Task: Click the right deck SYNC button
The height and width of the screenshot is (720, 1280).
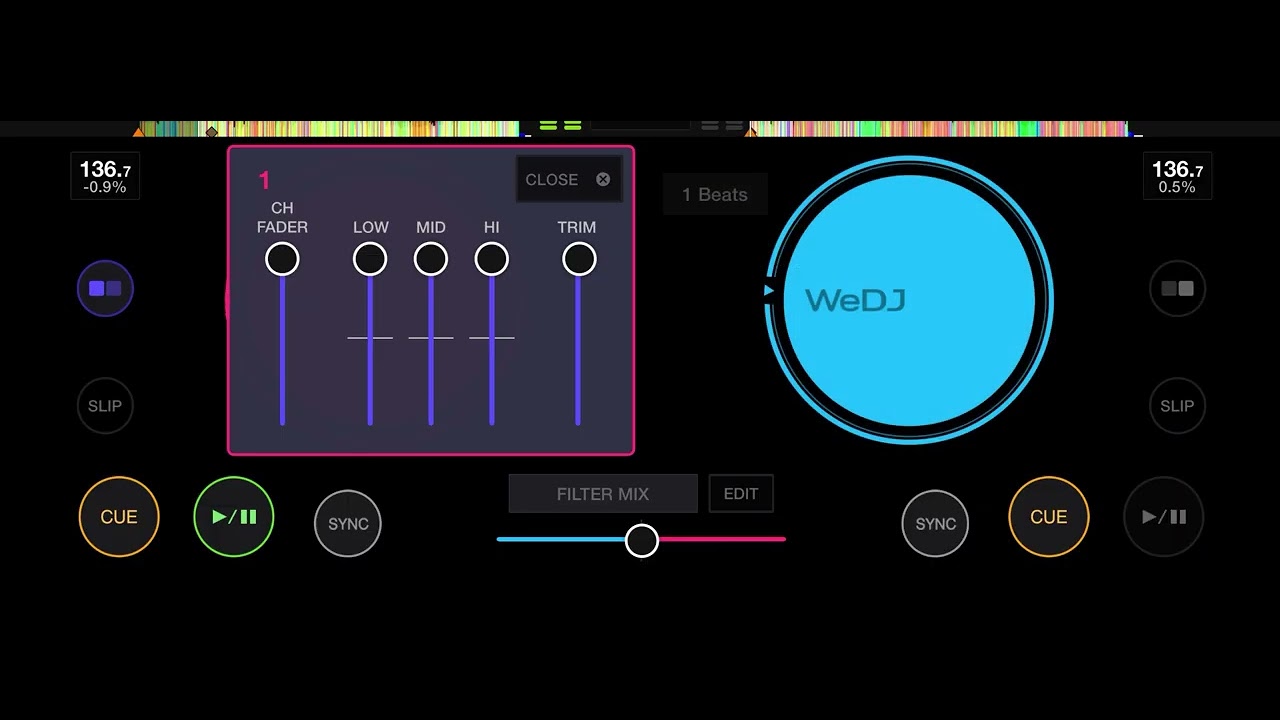Action: coord(936,523)
